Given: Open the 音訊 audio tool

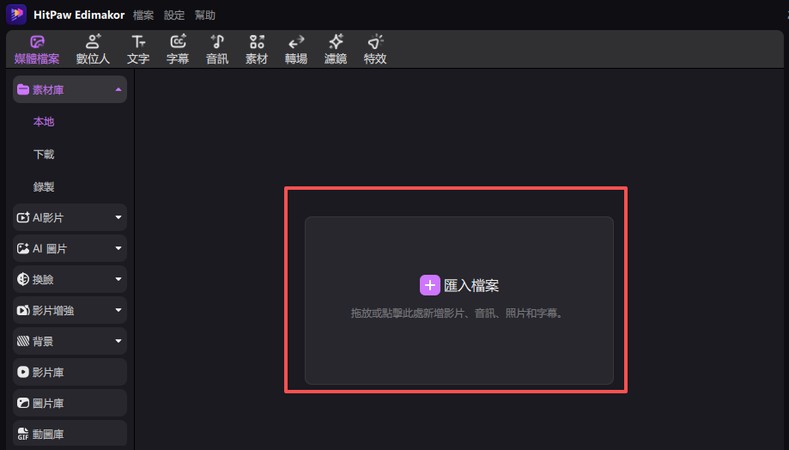Looking at the screenshot, I should 217,49.
